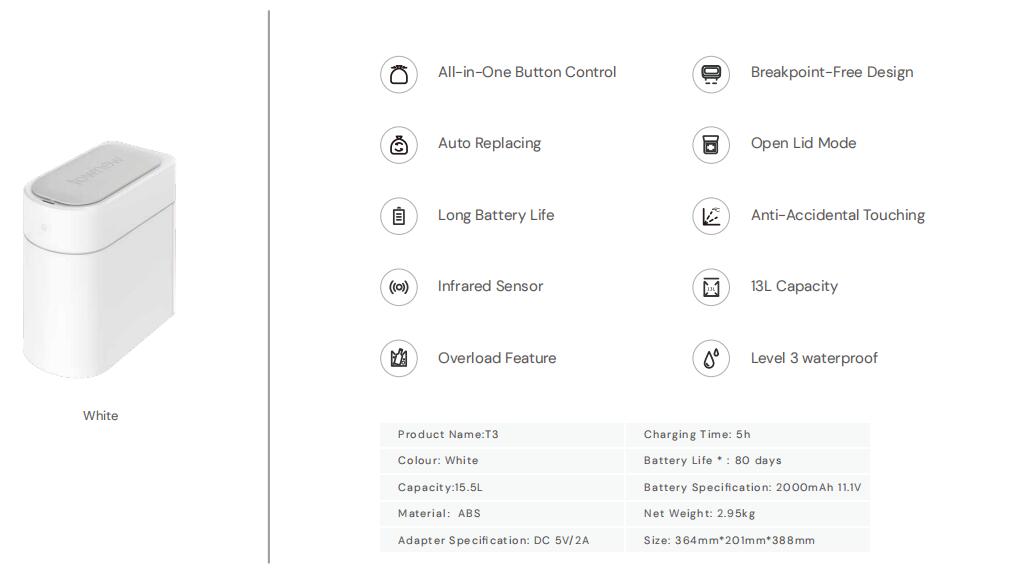The width and height of the screenshot is (1023, 587).
Task: Select the Breakpoint-Free Design icon
Action: tap(711, 74)
